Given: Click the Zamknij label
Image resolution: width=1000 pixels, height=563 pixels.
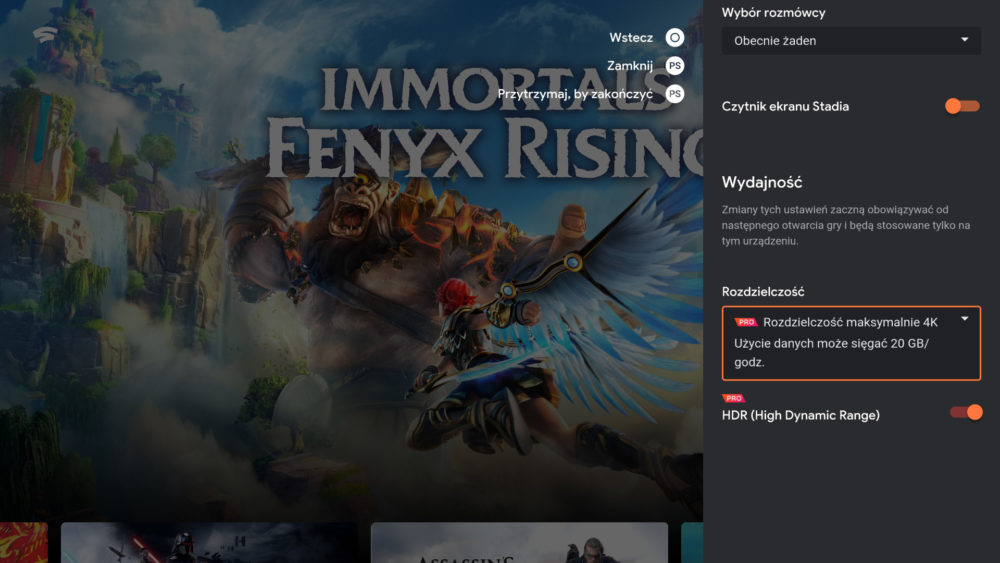Looking at the screenshot, I should (629, 66).
